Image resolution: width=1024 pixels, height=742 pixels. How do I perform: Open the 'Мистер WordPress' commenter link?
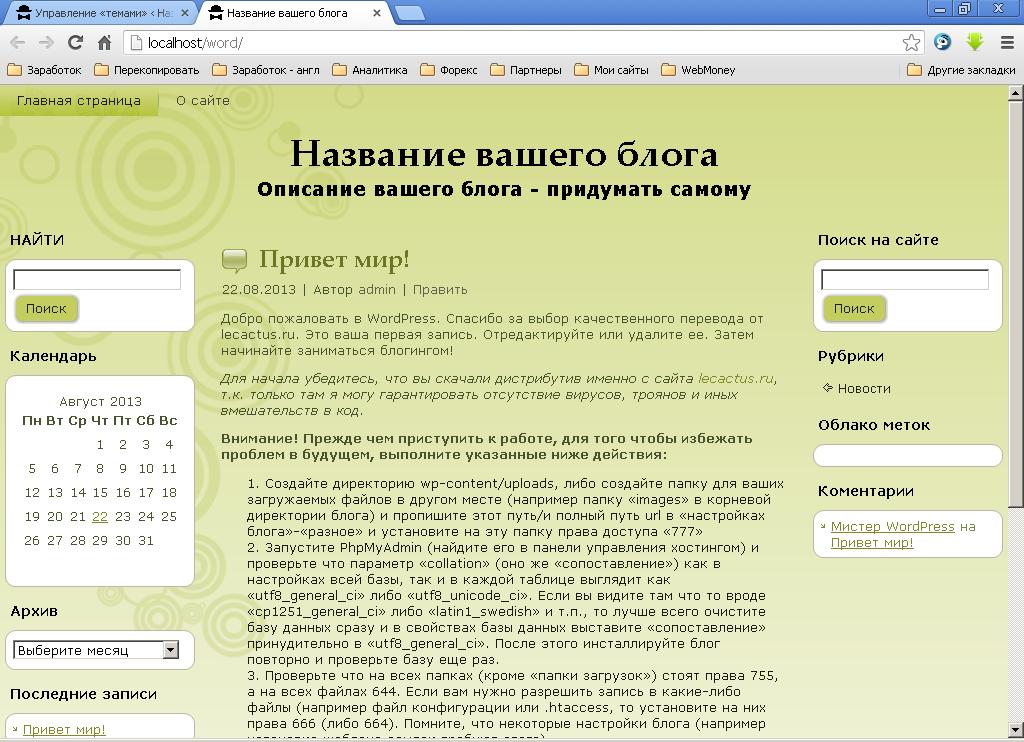point(893,526)
